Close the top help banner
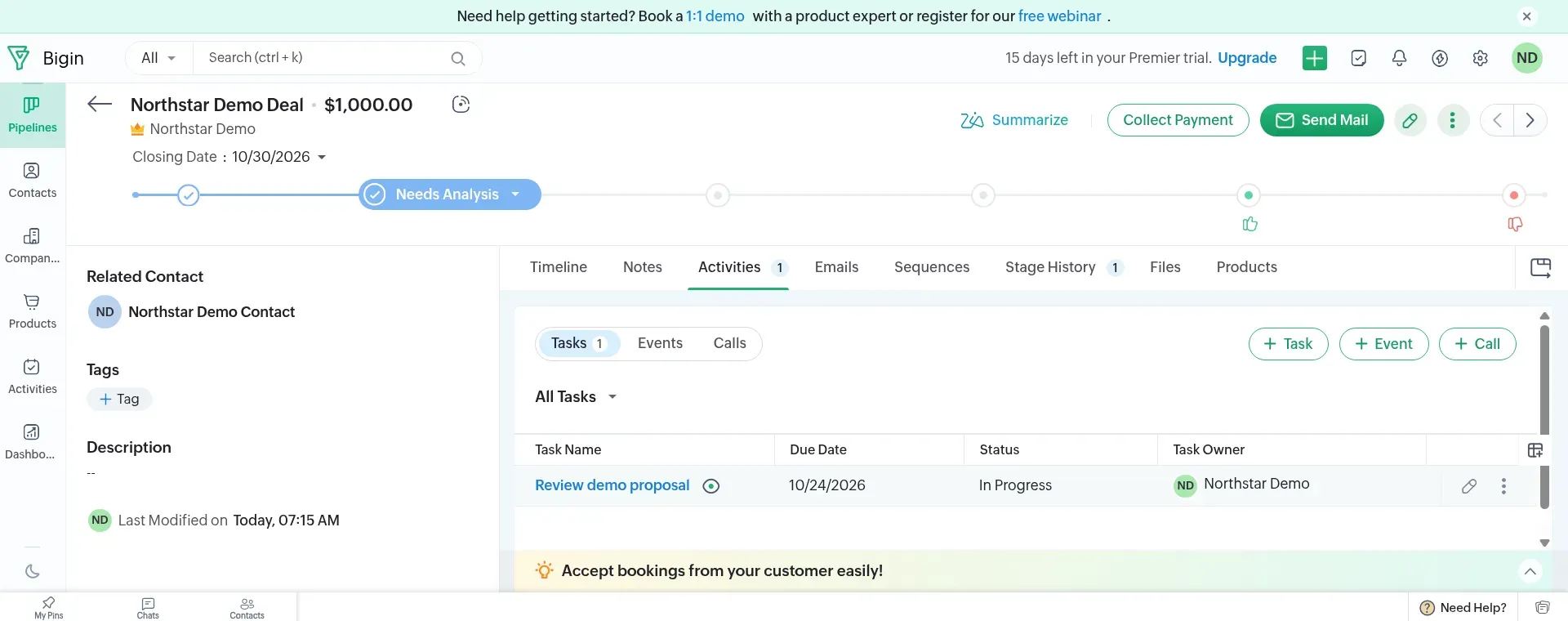 point(1526,16)
